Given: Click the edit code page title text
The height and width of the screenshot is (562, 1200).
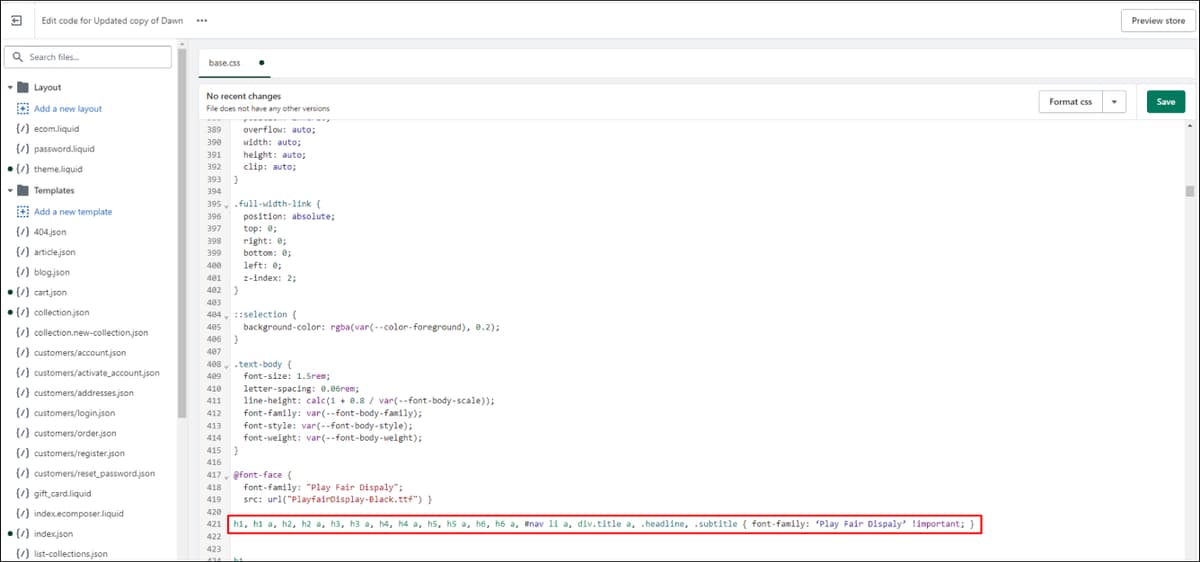Looking at the screenshot, I should click(112, 20).
